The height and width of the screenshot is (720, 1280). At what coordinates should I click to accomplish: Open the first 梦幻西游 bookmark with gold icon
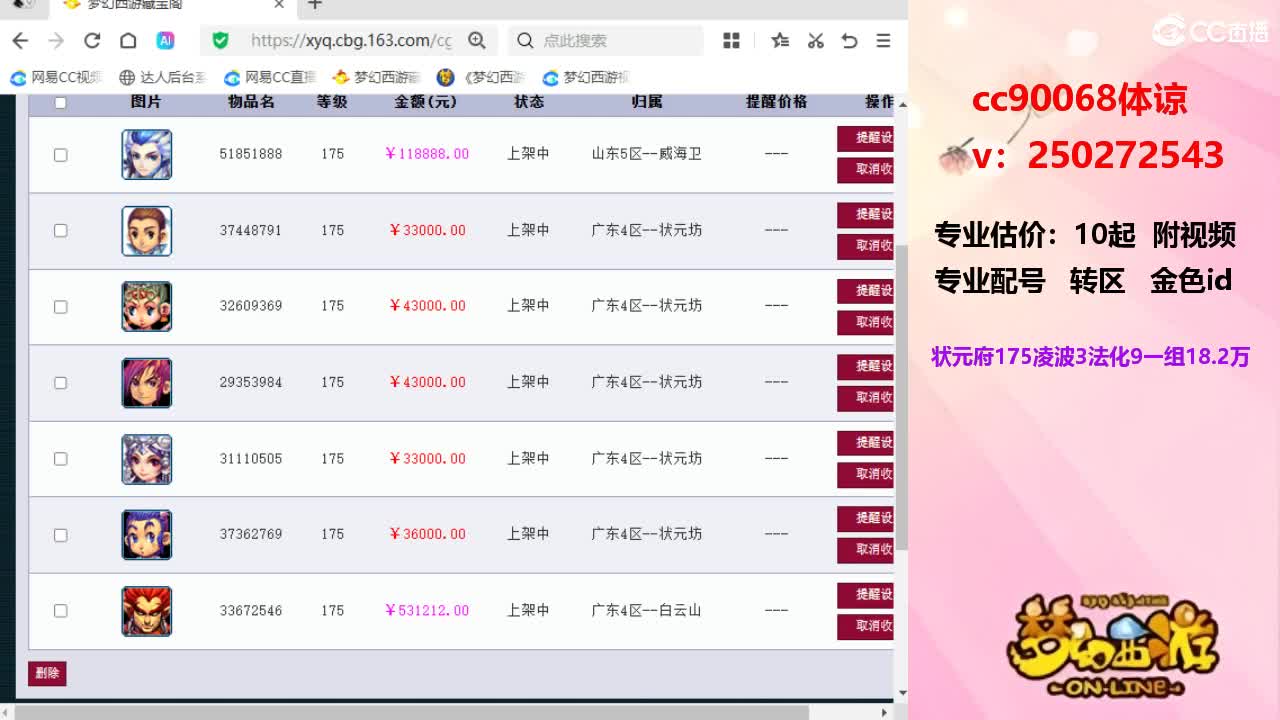[x=377, y=77]
